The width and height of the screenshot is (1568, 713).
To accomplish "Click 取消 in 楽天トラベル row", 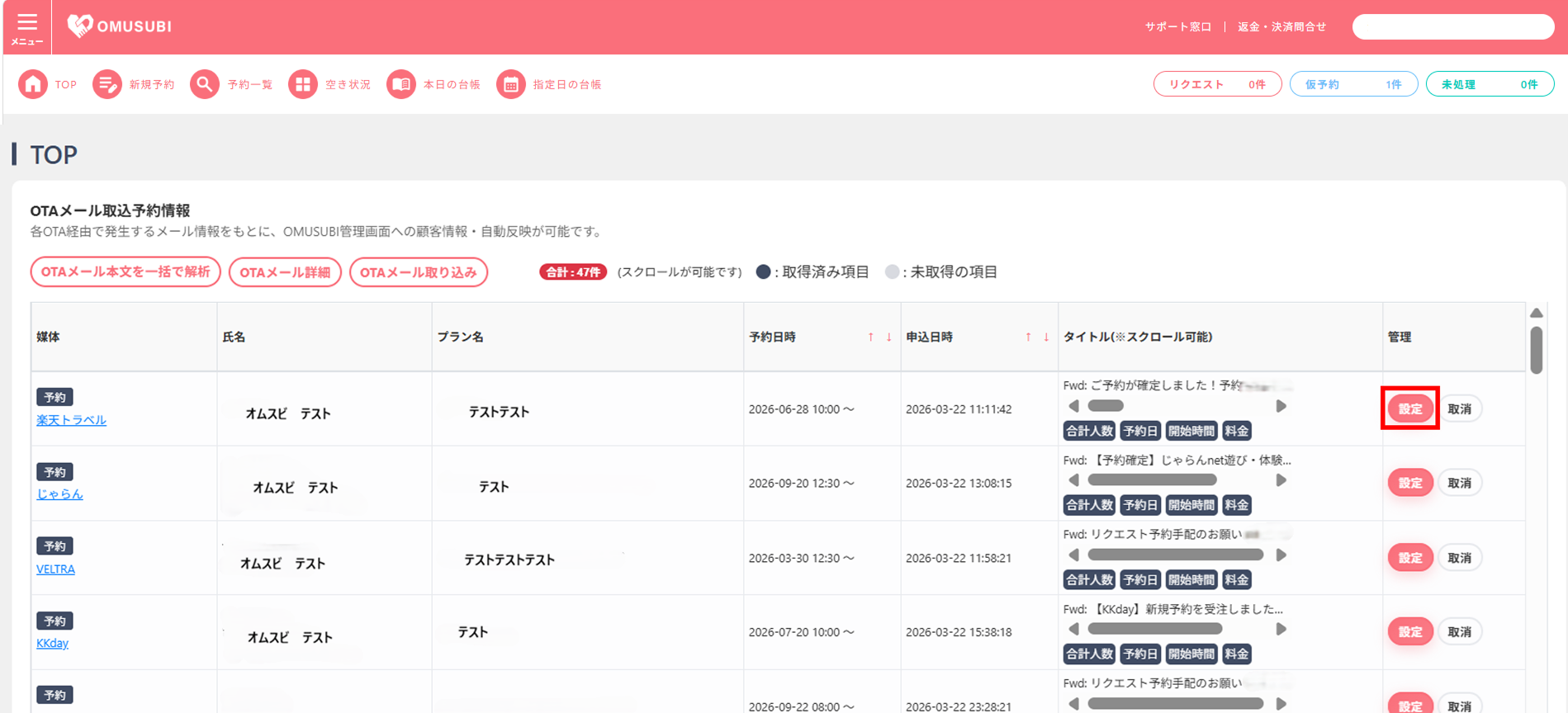I will [1460, 408].
